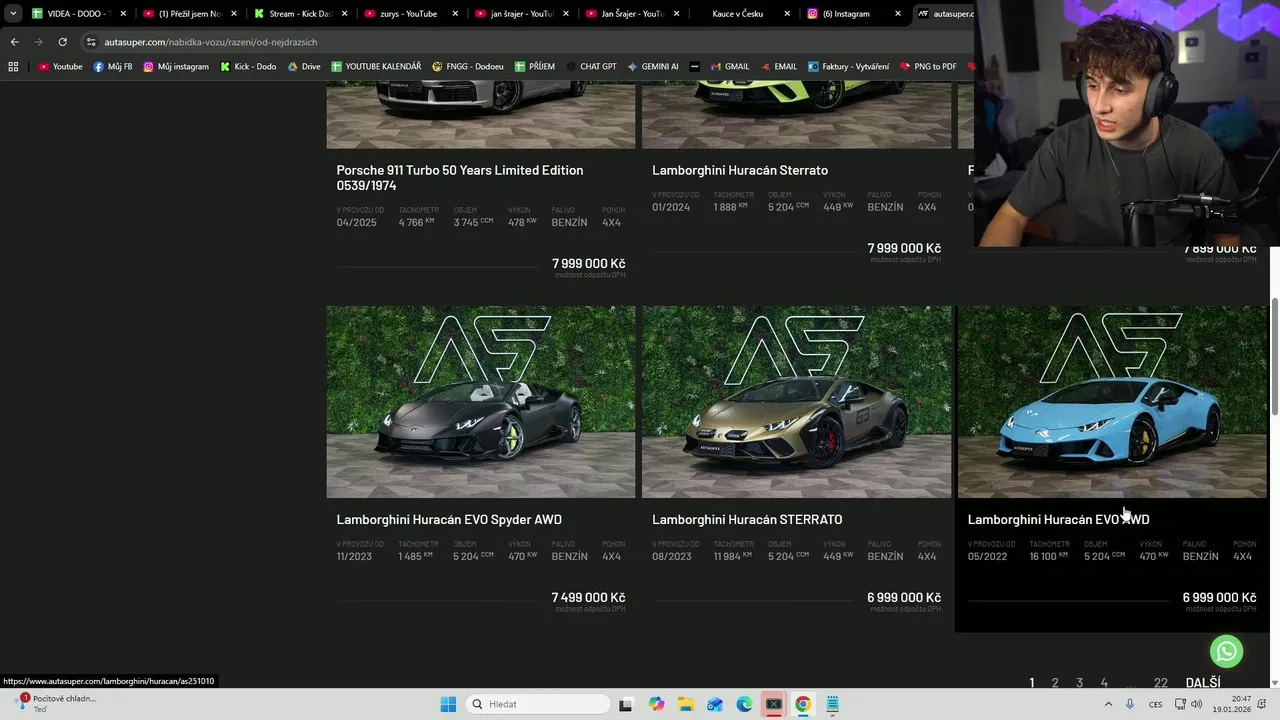
Task: Open the Počítové chladn... weather widget
Action: tap(56, 703)
